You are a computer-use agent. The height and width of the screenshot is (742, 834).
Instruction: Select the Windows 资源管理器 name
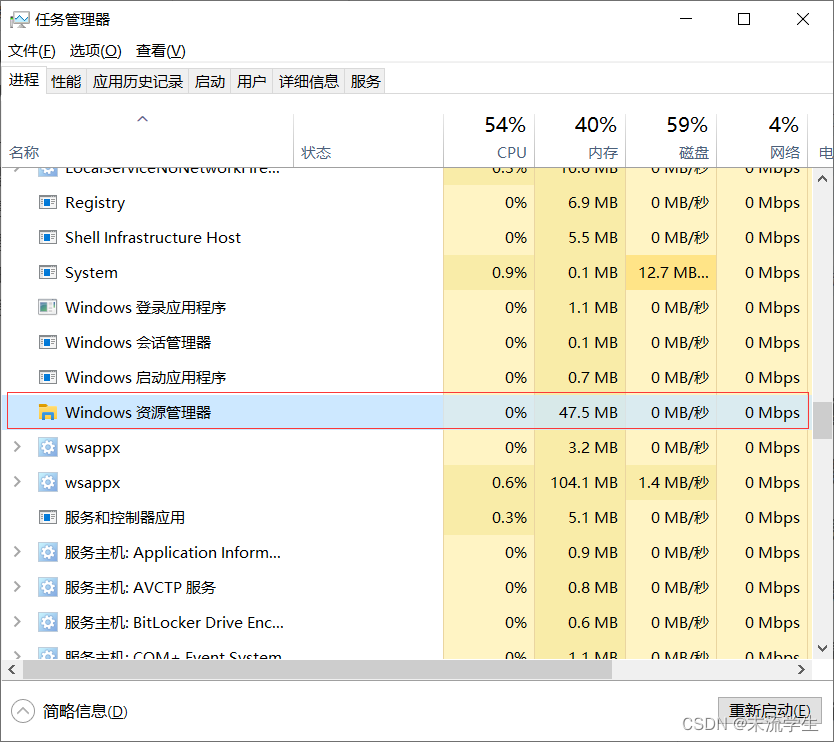click(x=138, y=412)
